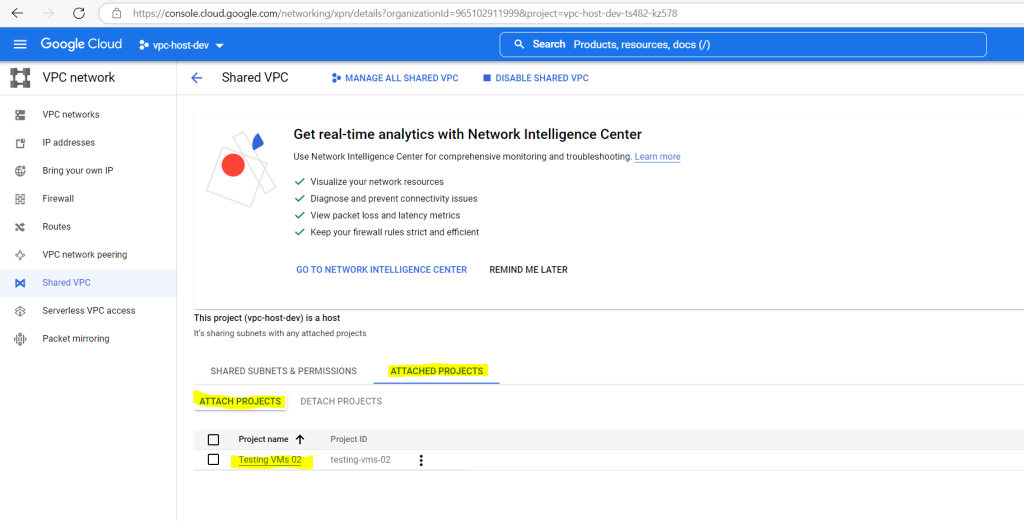
Task: Open the vpc-host-dev project selector dropdown
Action: 181,45
